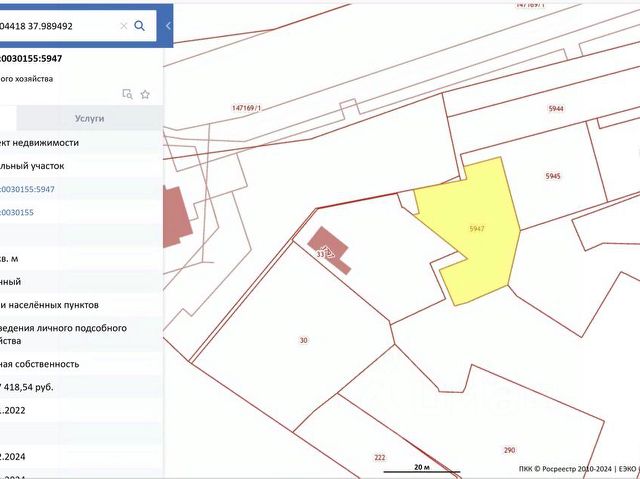
Task: Select parcel 5944 on the map
Action: coord(556,109)
